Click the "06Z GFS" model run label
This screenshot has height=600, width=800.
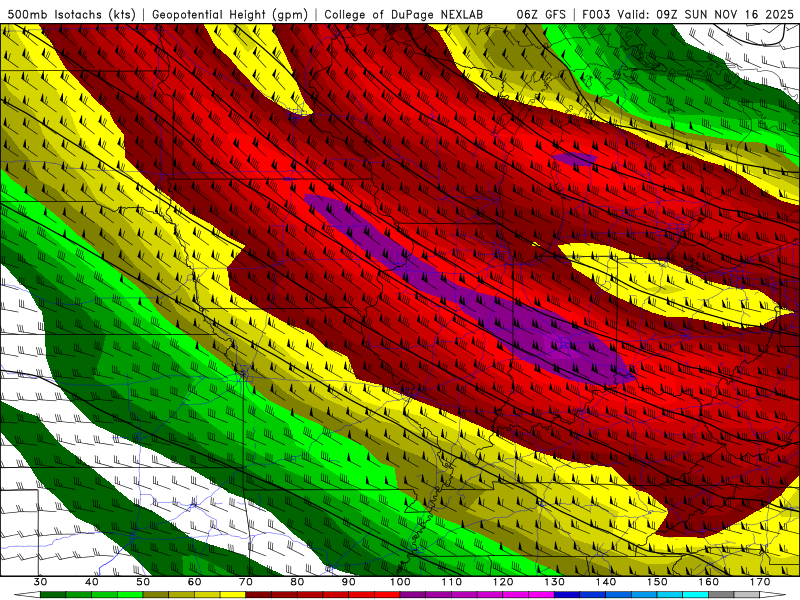point(541,14)
